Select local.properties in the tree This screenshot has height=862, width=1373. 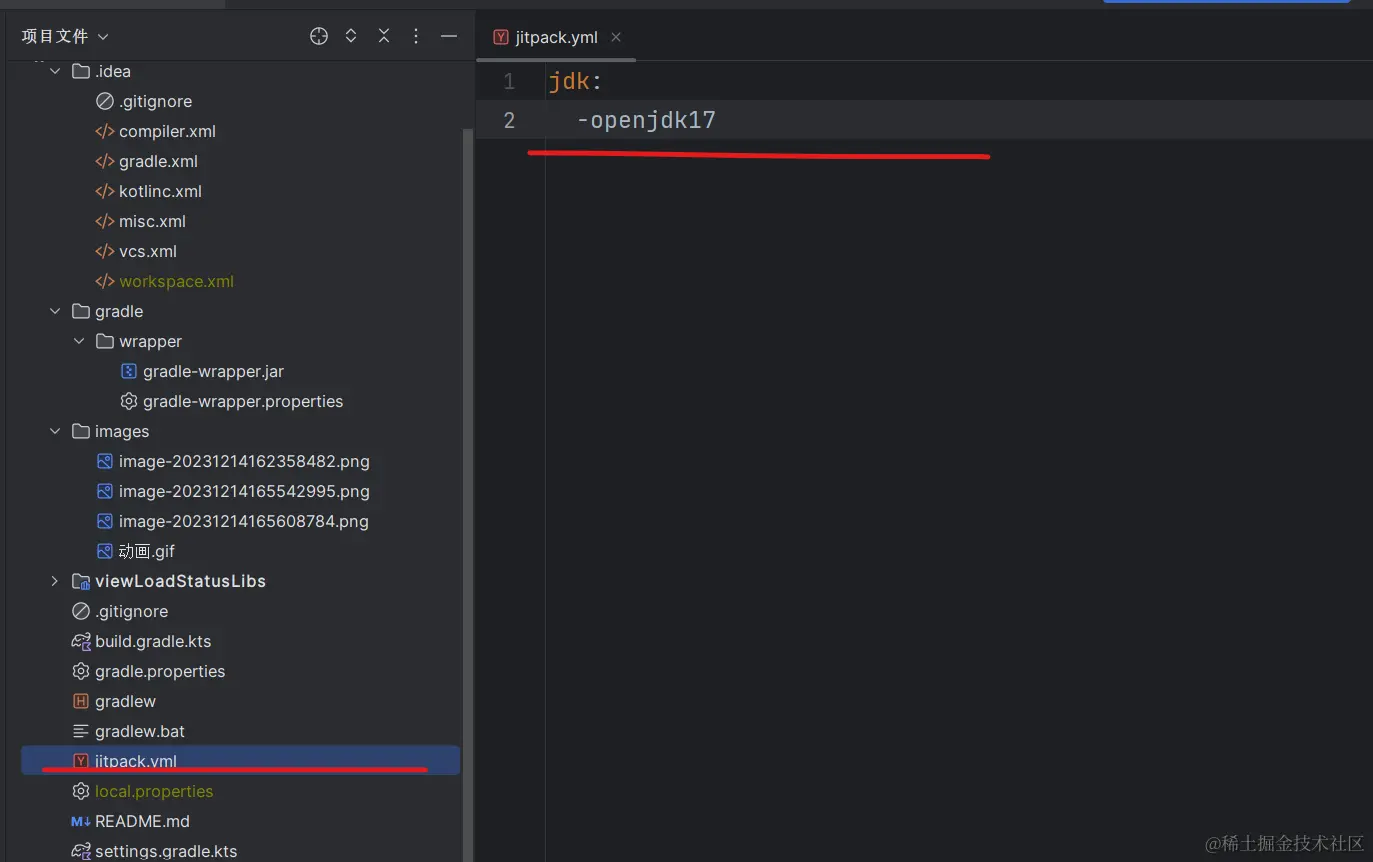click(154, 791)
